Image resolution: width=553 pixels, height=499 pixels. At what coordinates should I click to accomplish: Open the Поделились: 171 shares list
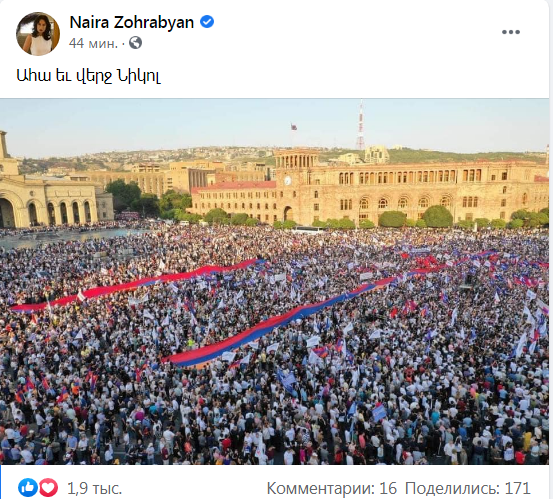[468, 488]
